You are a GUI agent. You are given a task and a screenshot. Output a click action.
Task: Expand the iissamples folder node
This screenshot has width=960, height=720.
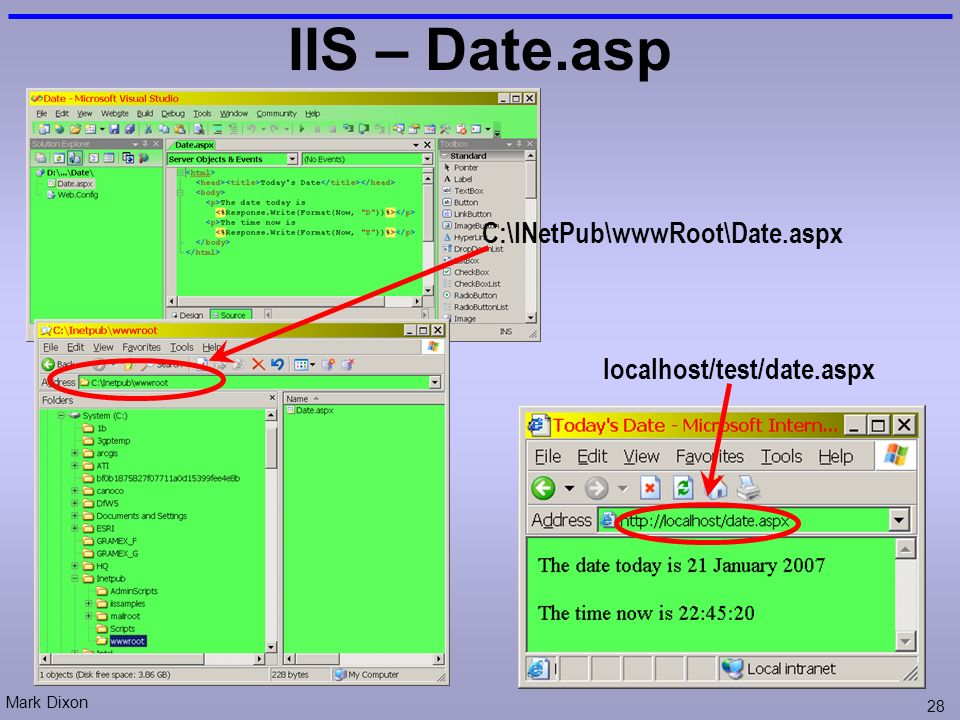(x=88, y=604)
